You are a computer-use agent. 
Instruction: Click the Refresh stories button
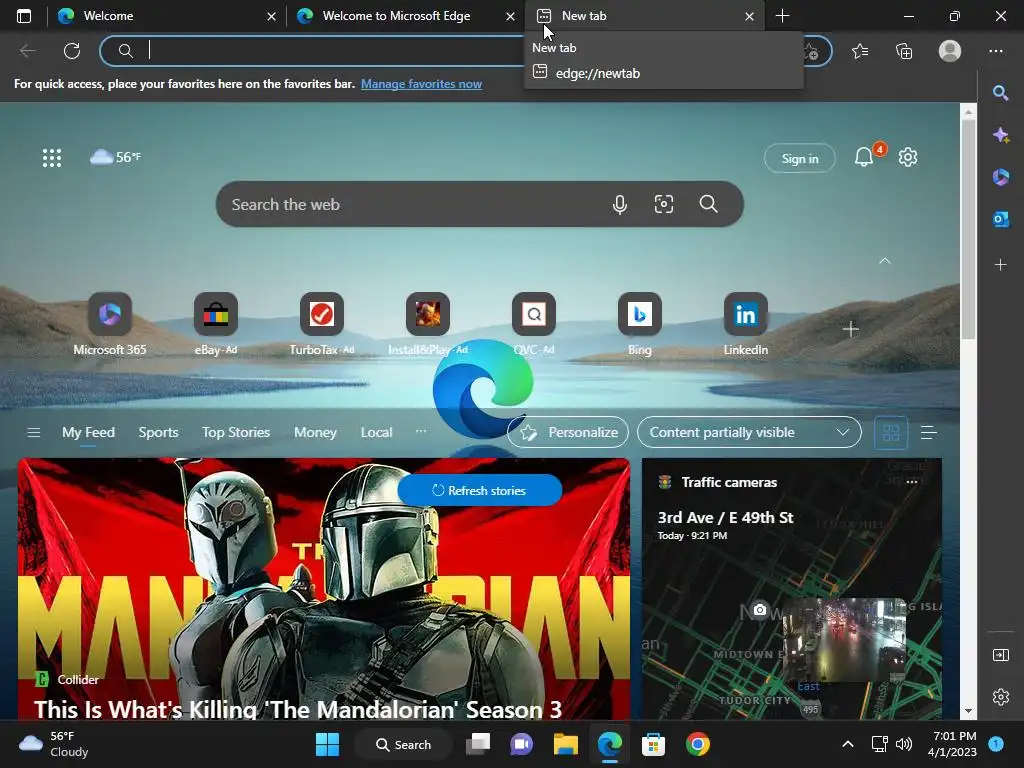[479, 490]
